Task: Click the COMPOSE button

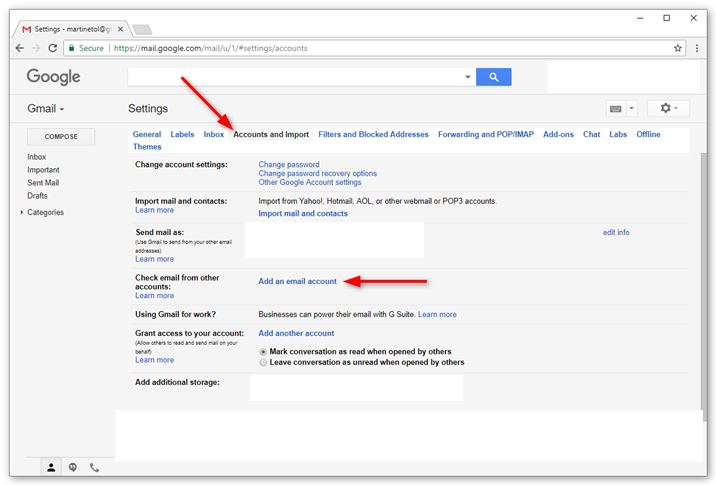Action: click(x=61, y=137)
